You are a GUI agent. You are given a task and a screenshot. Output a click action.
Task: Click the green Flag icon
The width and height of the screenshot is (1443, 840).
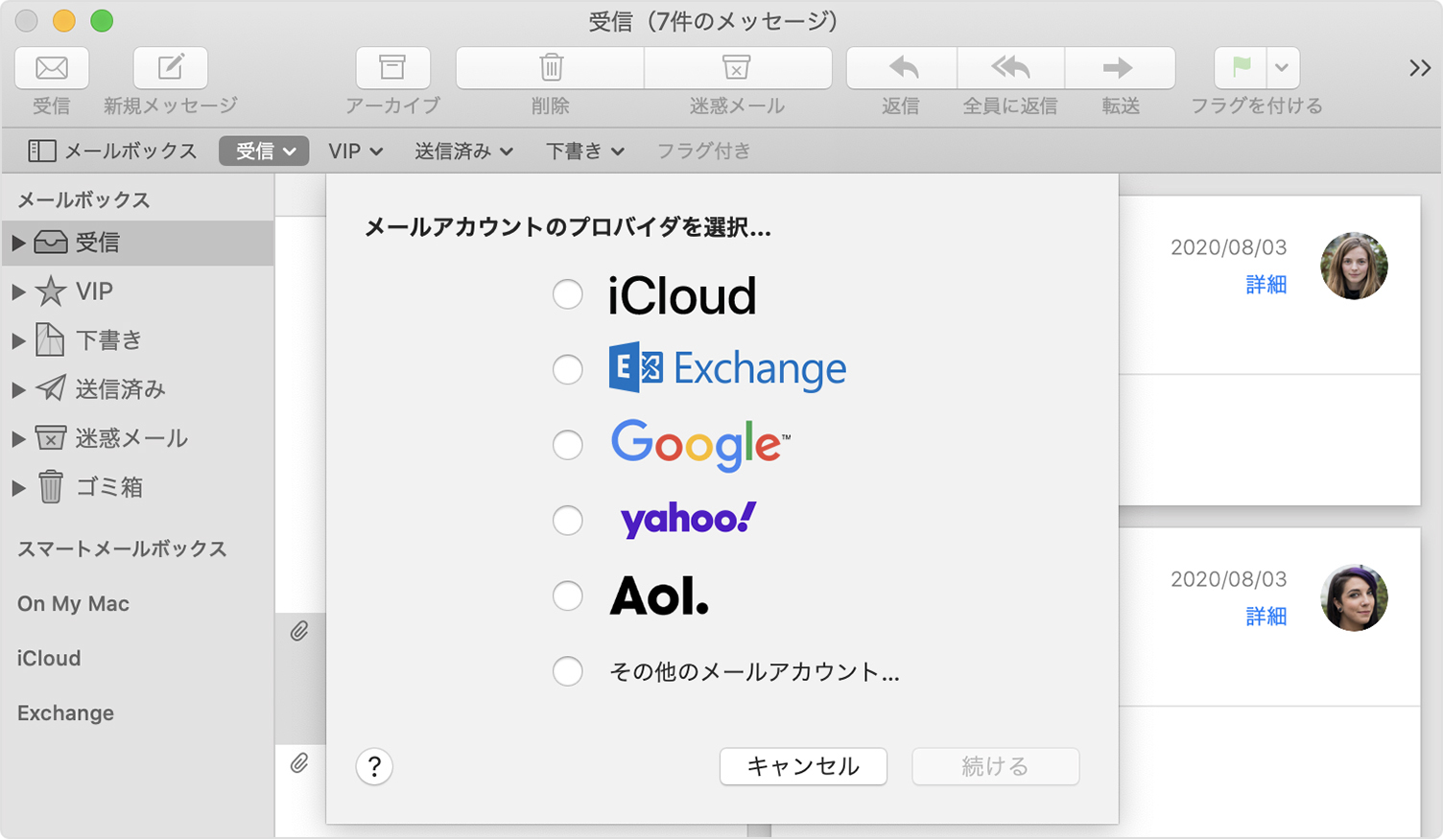[x=1242, y=68]
